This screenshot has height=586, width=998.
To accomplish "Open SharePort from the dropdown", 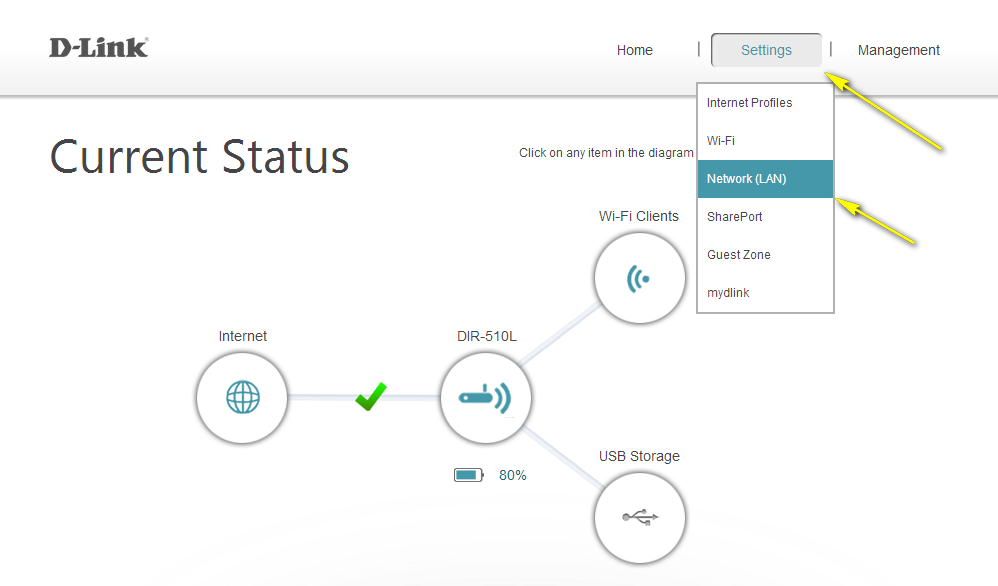I will coord(735,217).
